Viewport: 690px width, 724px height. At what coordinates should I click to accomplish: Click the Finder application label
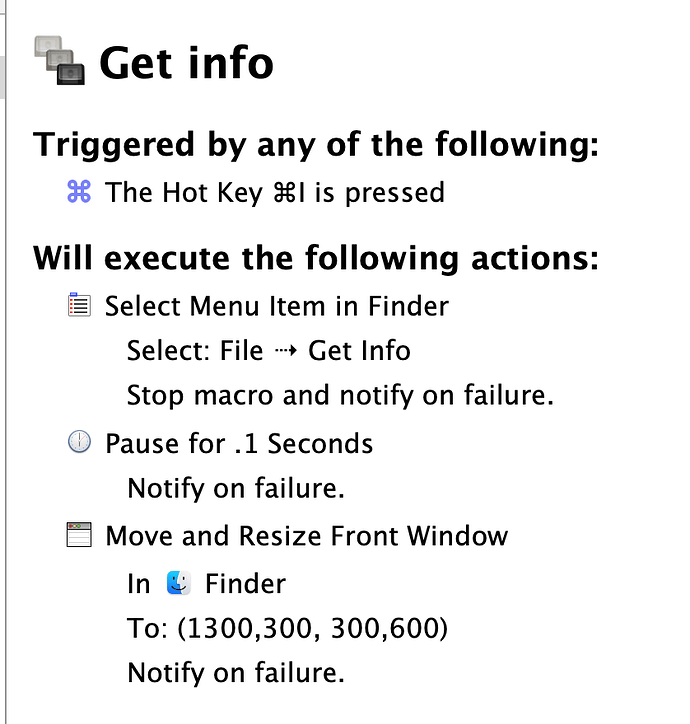[245, 584]
